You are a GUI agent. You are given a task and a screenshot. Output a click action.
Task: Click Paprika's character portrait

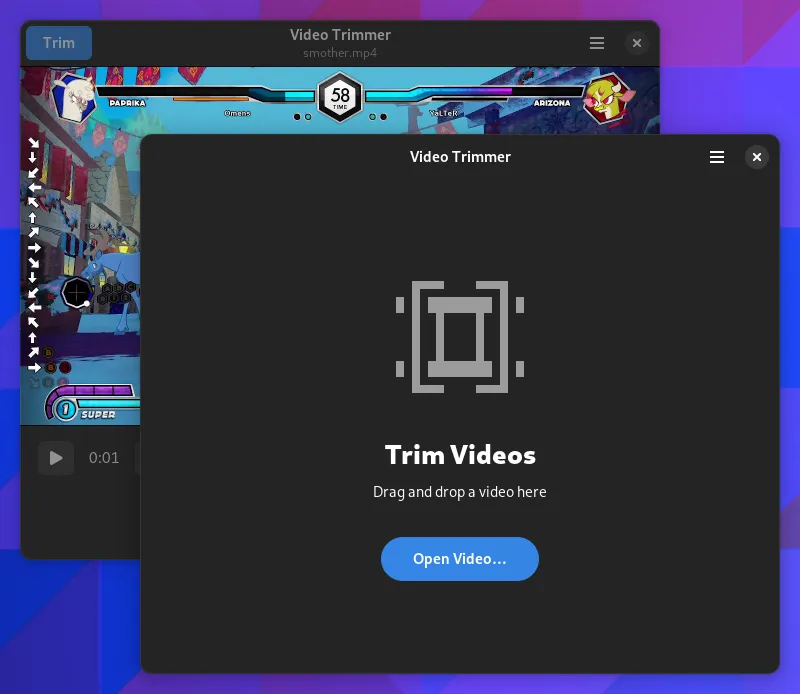tap(72, 96)
